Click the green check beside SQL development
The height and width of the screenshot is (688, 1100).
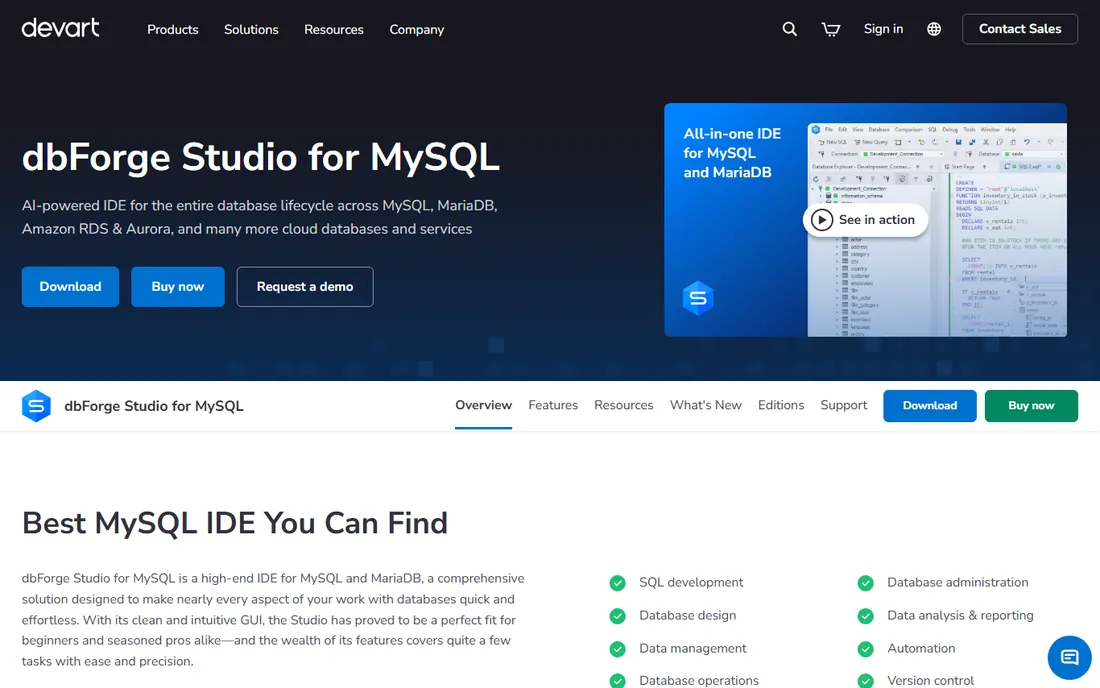(617, 583)
